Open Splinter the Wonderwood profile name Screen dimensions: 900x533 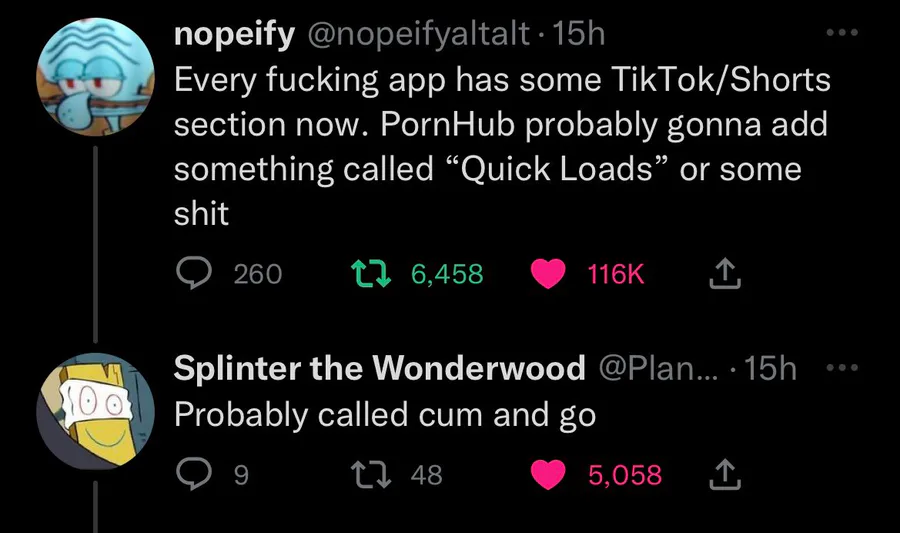(x=379, y=367)
